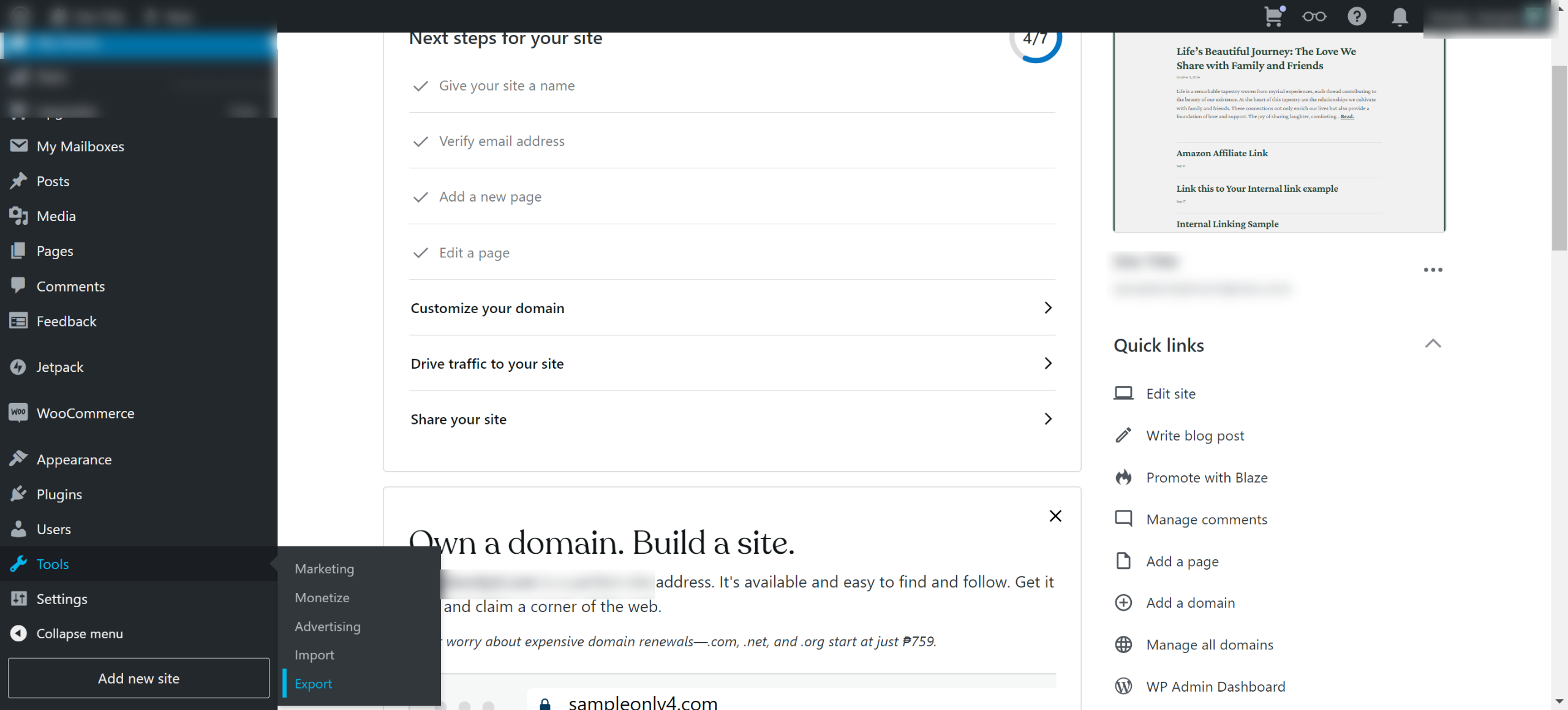Click the WooCommerce sidebar icon
The image size is (1568, 710).
pyautogui.click(x=18, y=413)
